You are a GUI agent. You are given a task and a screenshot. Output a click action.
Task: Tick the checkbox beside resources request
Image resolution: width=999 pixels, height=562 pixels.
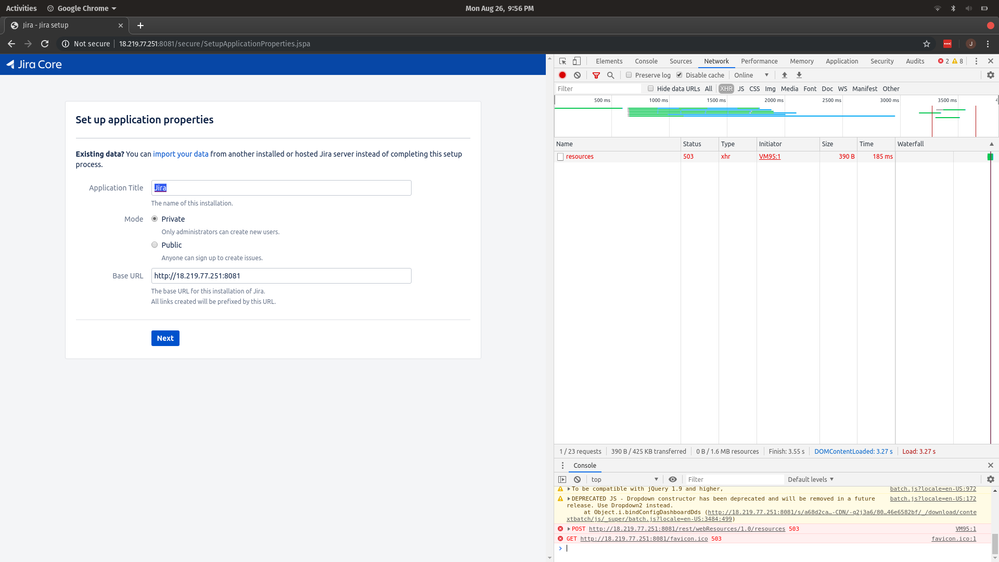(561, 157)
